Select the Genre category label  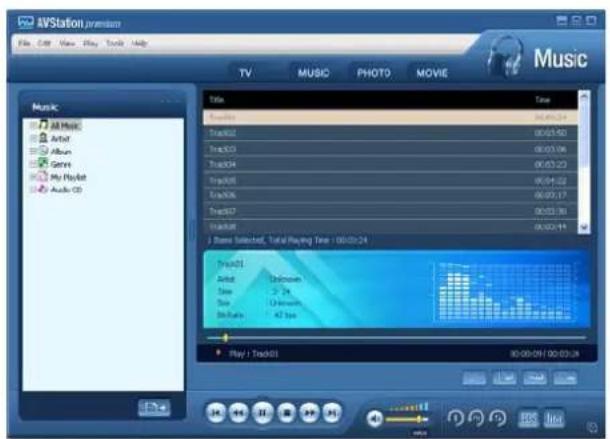point(61,164)
